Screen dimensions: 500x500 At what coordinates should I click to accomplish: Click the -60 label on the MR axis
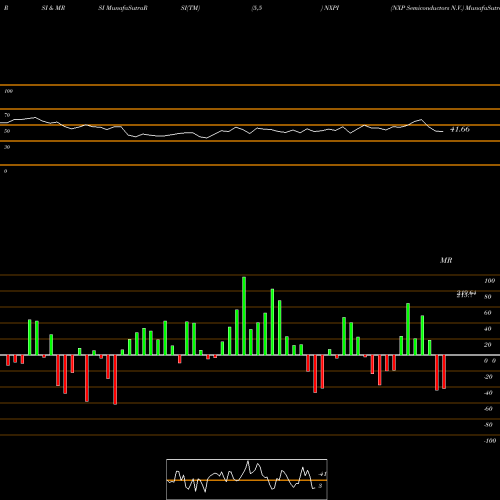(488, 409)
